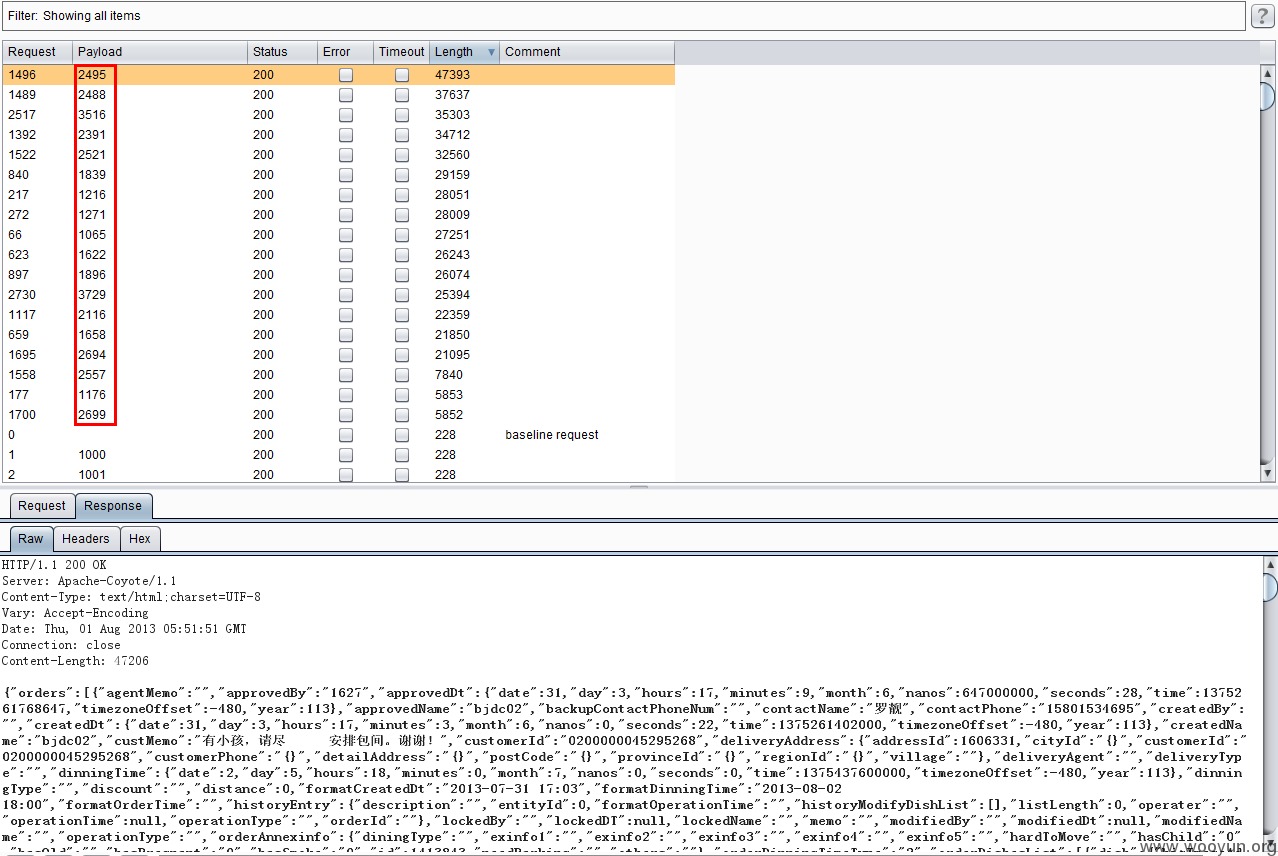
Task: Switch to the Response tab
Action: tap(113, 506)
